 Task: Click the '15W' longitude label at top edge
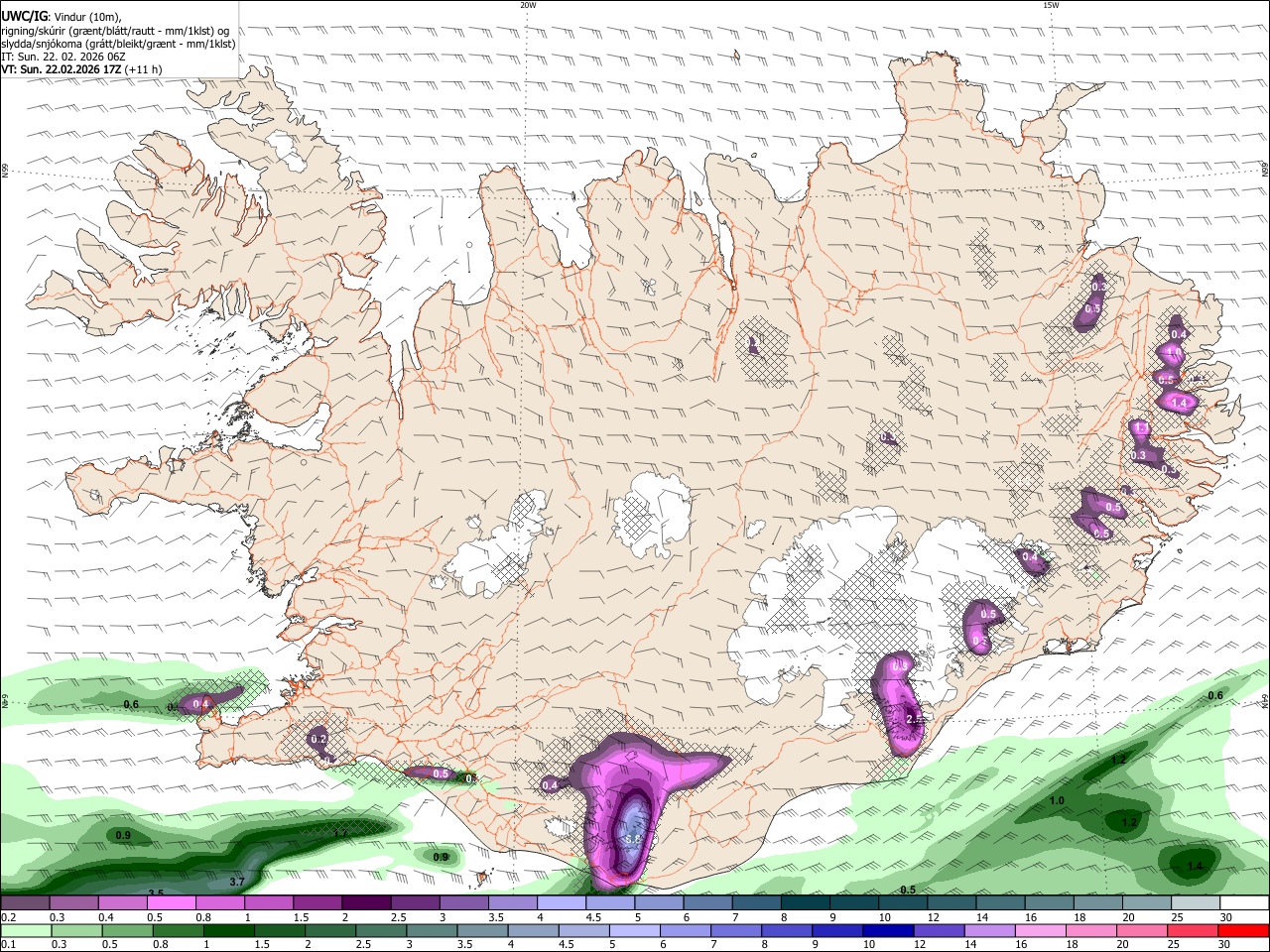point(1051,5)
